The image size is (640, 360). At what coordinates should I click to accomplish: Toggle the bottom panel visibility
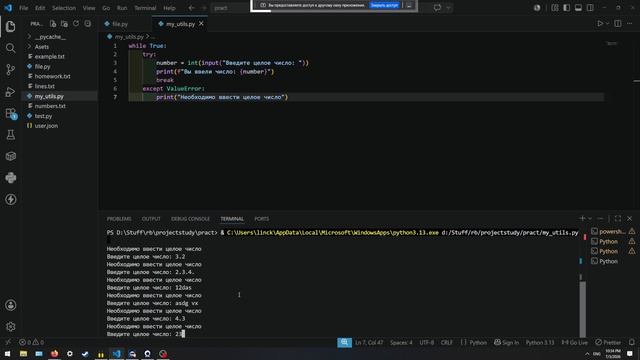[x=578, y=8]
